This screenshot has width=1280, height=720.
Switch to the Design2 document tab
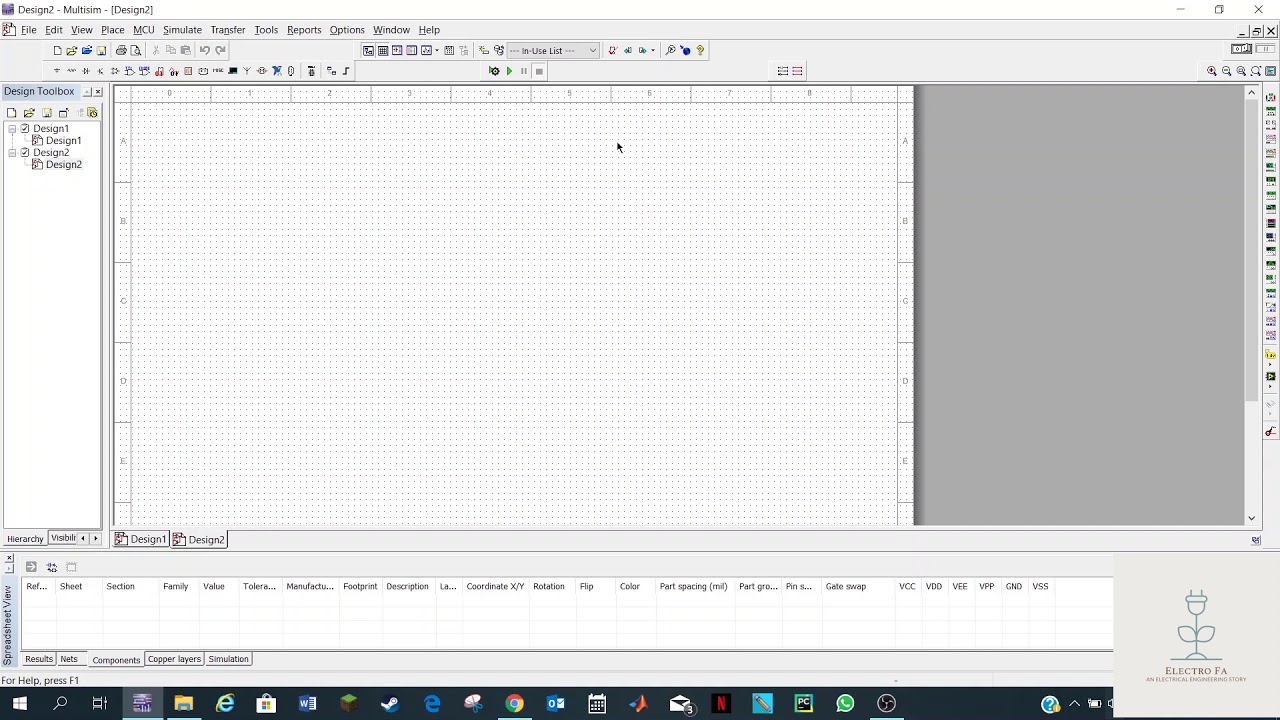point(199,539)
